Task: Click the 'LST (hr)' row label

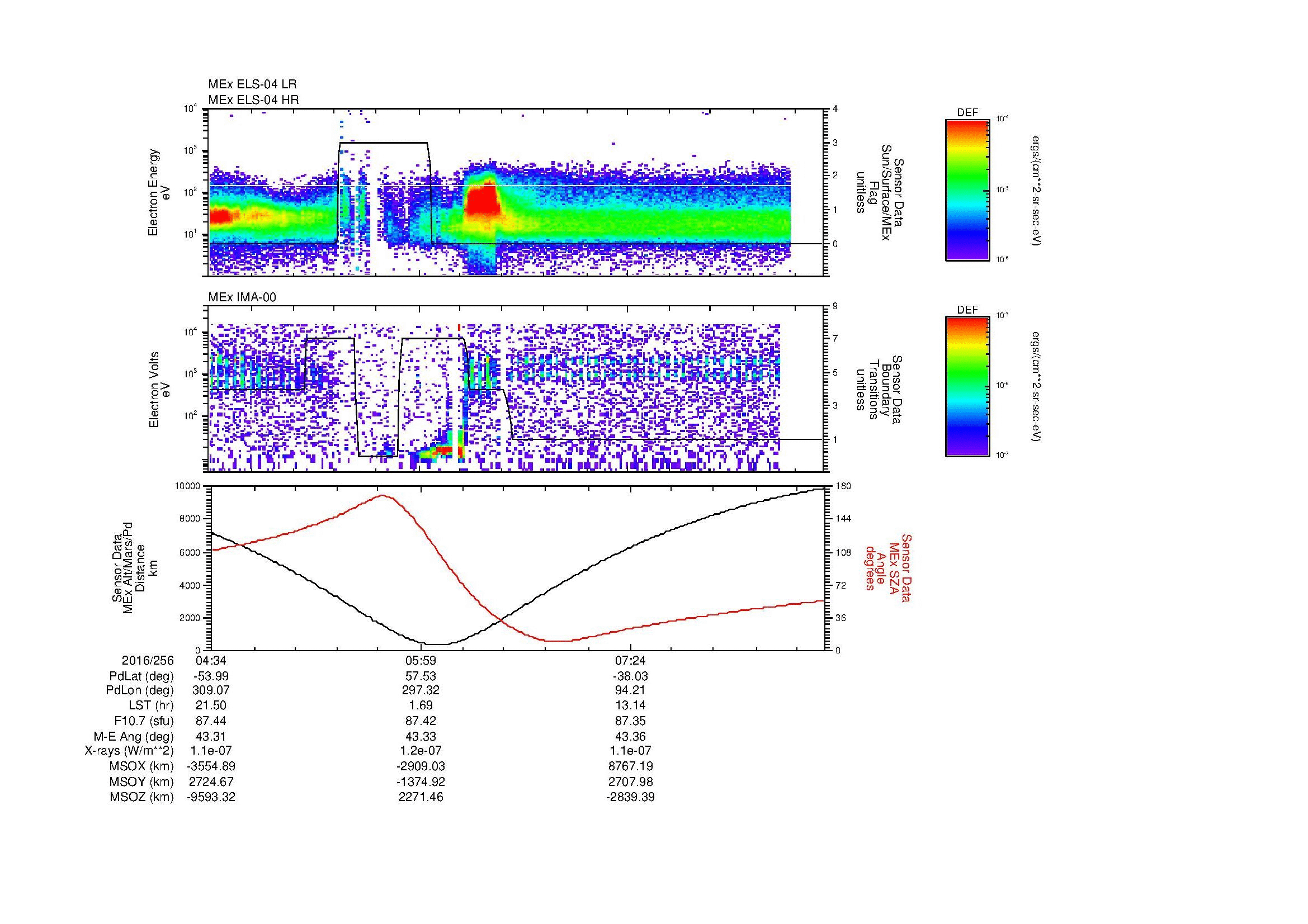Action: point(152,706)
